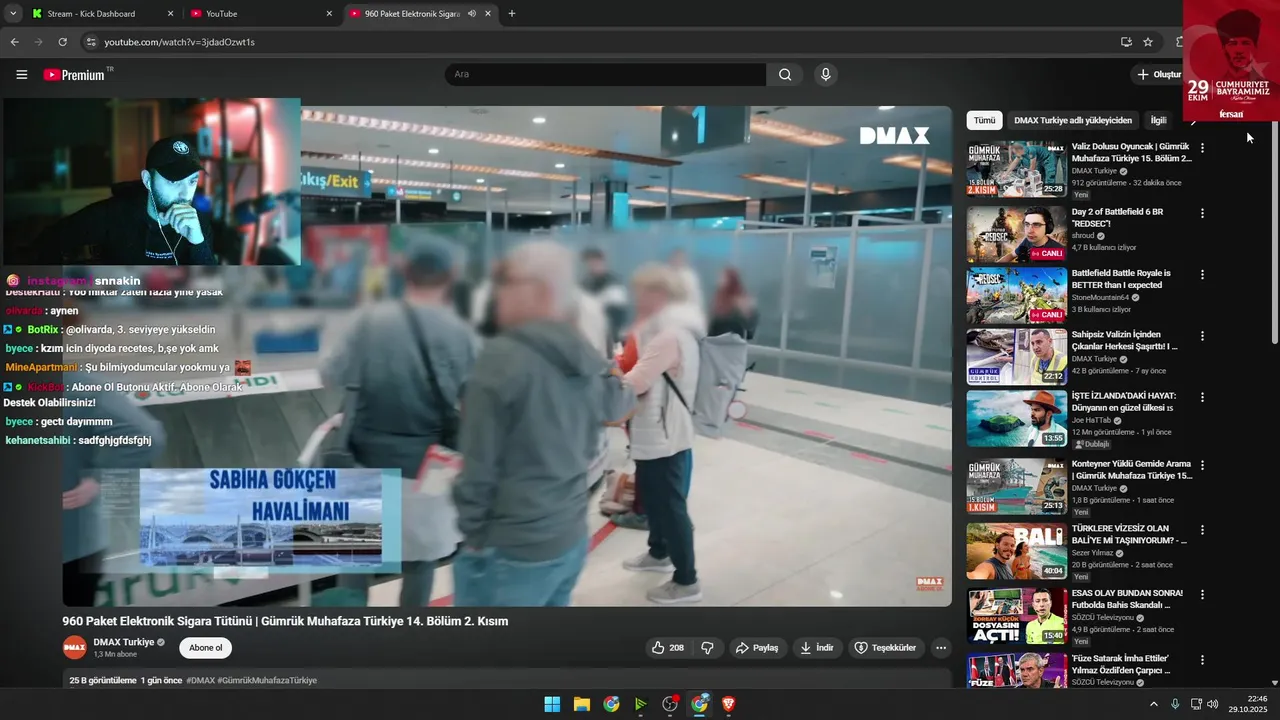
Task: Click the Paylaş share button
Action: coord(757,648)
